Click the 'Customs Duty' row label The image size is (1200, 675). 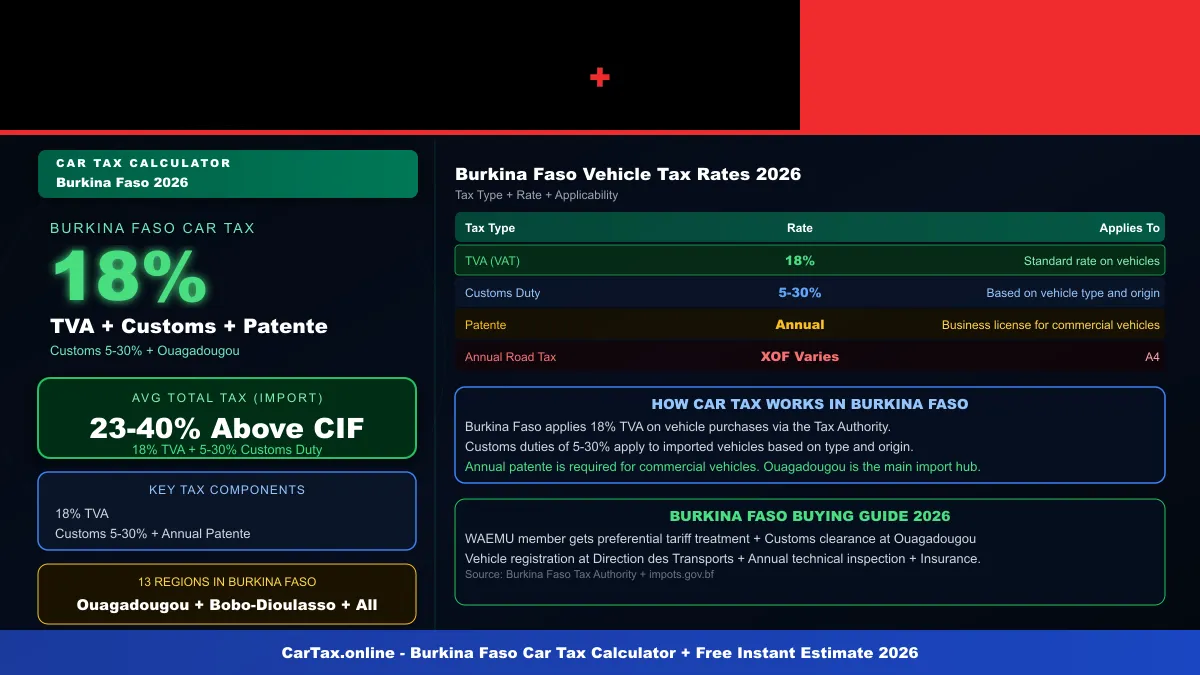(x=503, y=293)
